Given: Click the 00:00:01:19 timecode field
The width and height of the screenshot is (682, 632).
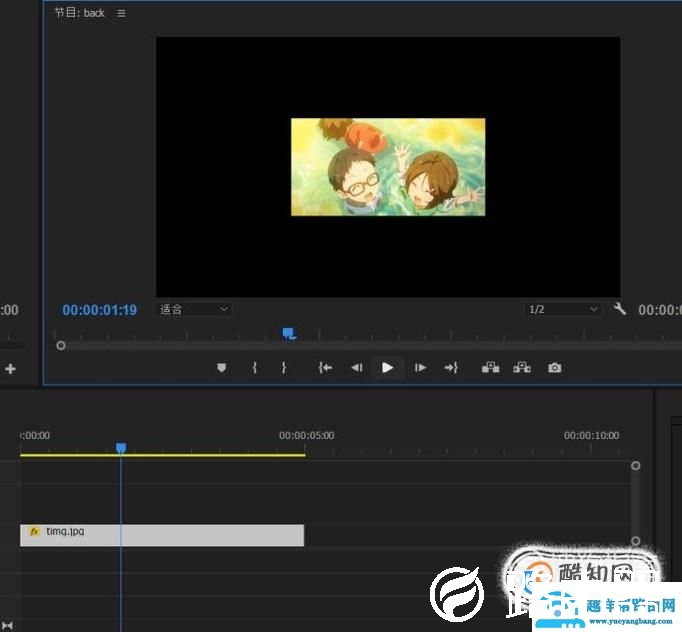Looking at the screenshot, I should pyautogui.click(x=99, y=310).
